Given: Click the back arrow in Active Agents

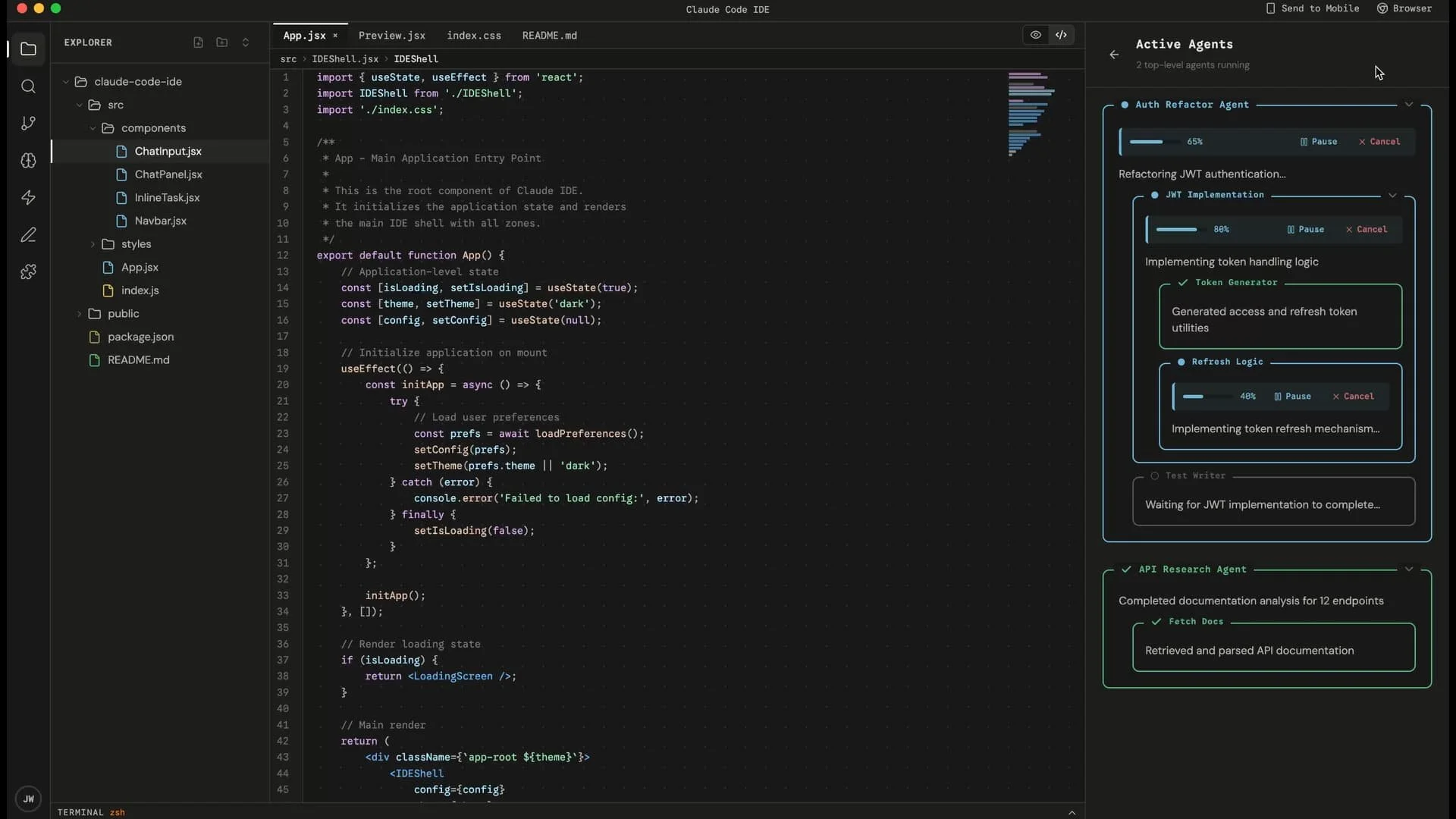Looking at the screenshot, I should [1114, 55].
